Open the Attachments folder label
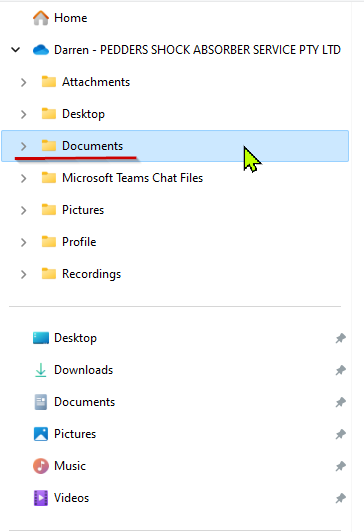 point(96,82)
